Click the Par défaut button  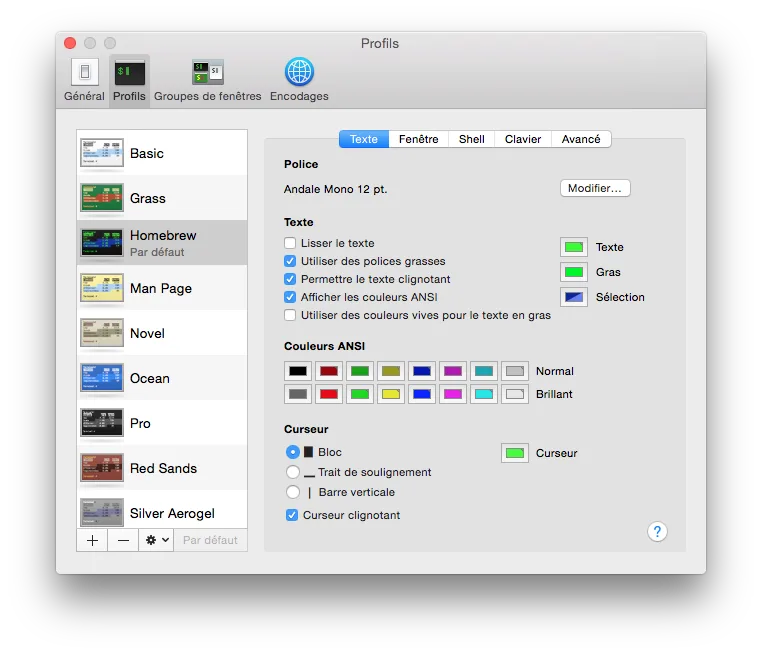tap(210, 540)
